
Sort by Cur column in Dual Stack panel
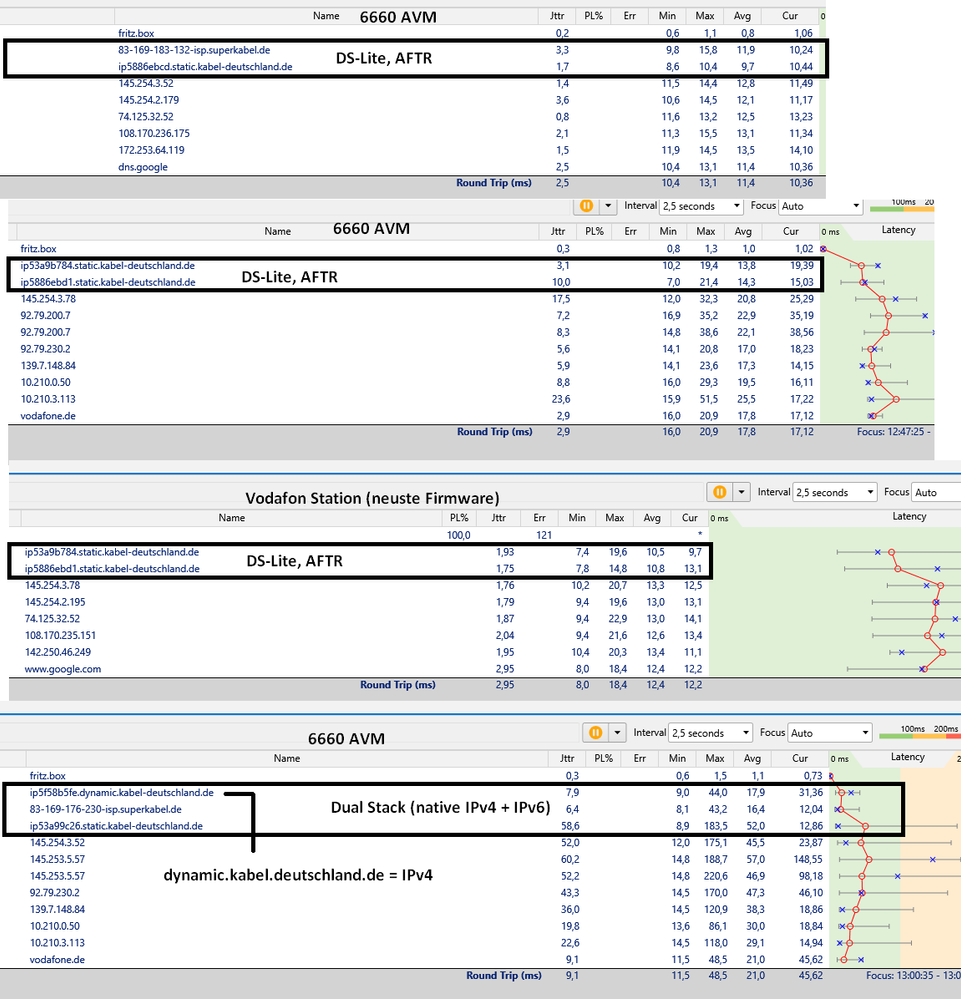[800, 758]
